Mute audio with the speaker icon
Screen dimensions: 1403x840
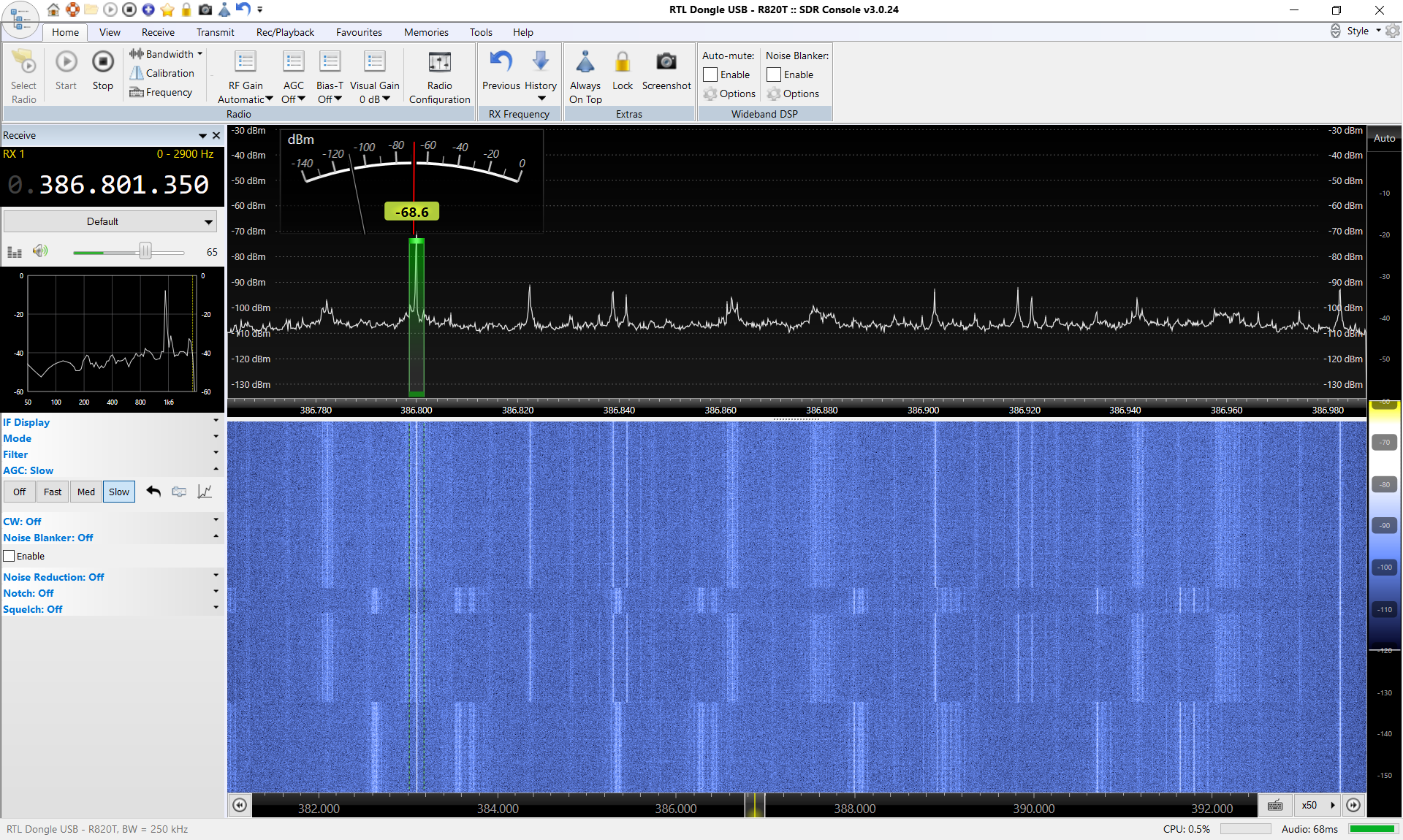[40, 251]
